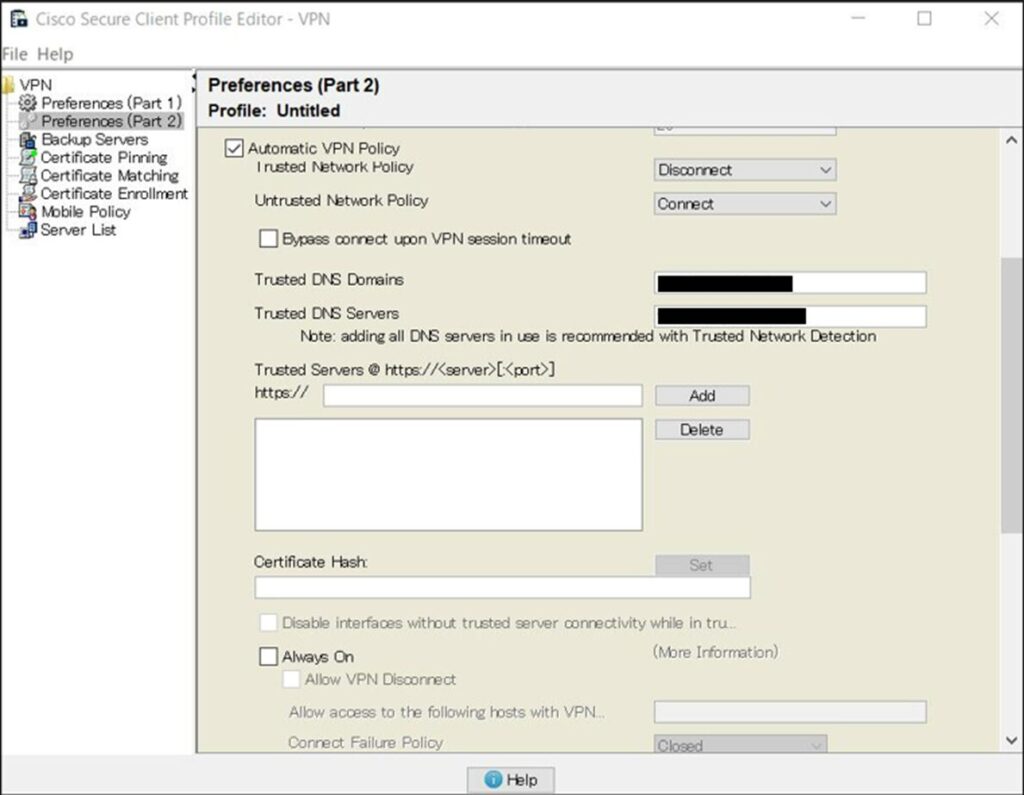Focus the https:// trusted server input

[x=483, y=395]
